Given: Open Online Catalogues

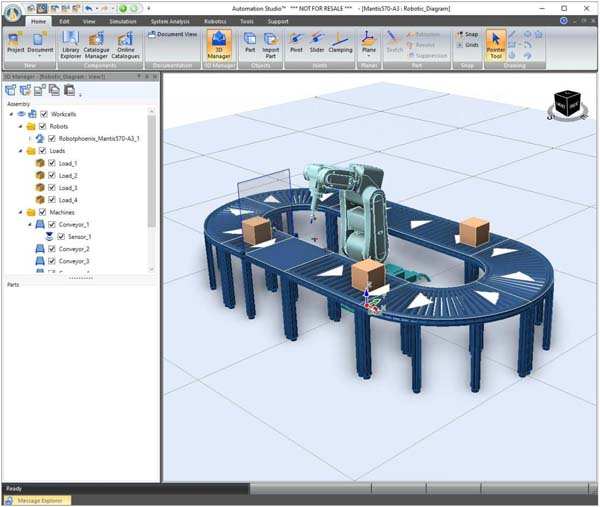Looking at the screenshot, I should [x=126, y=45].
